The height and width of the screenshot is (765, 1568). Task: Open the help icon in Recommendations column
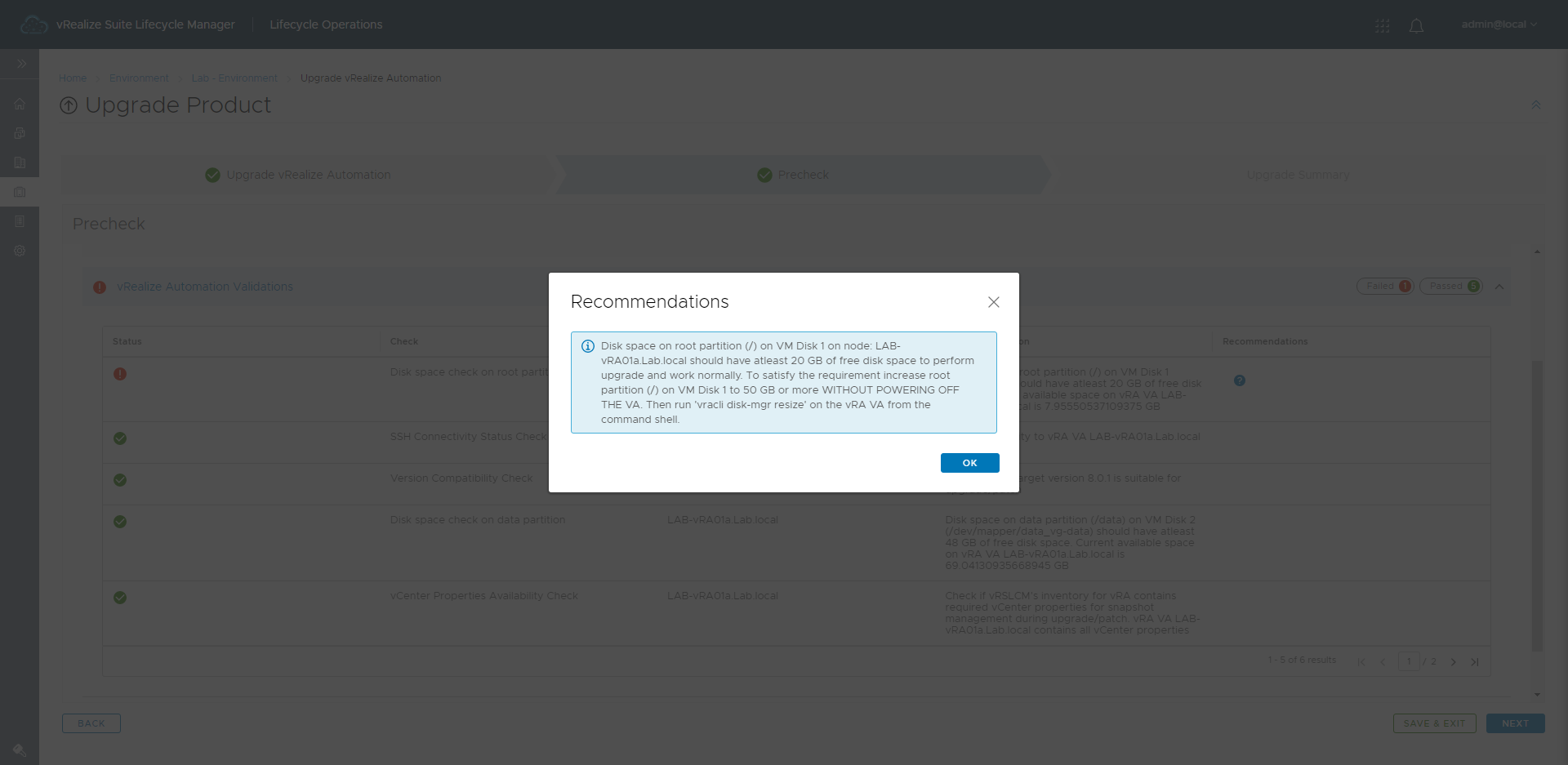click(x=1240, y=380)
